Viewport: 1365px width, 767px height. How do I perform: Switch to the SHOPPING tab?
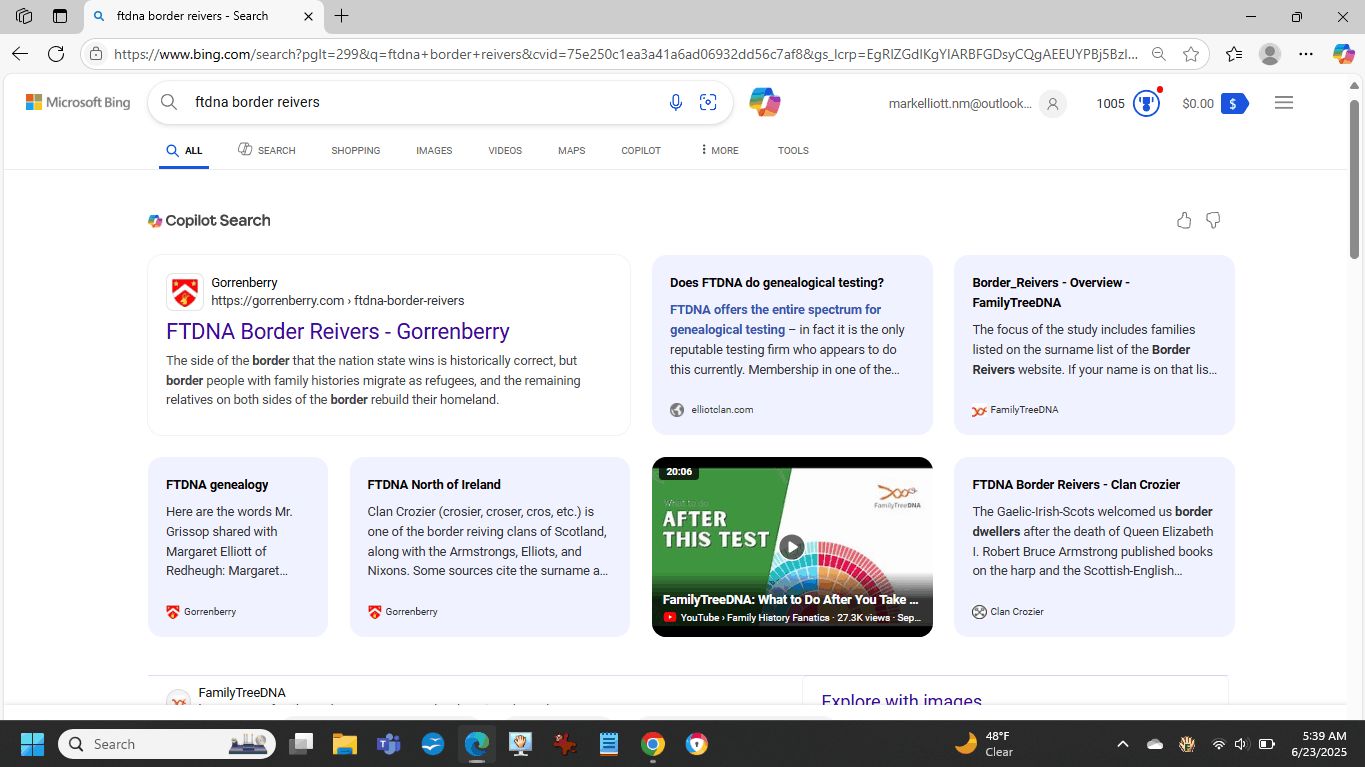click(356, 150)
